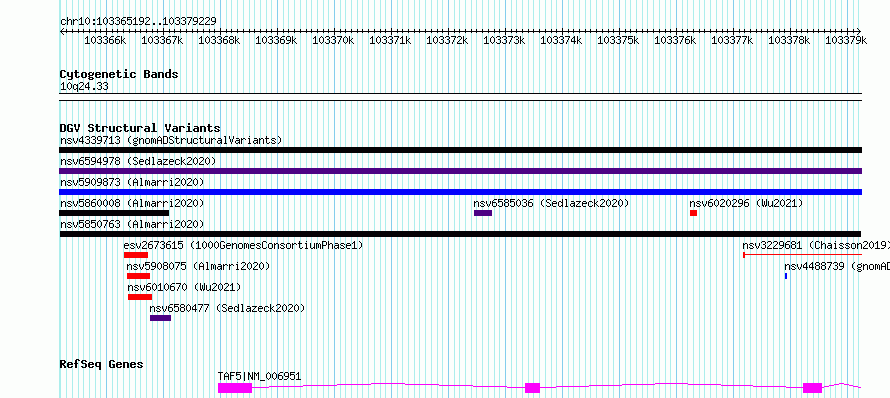The width and height of the screenshot is (890, 398).
Task: Click the nsv6585036 Sedlazeck2020 label
Action: [x=552, y=203]
